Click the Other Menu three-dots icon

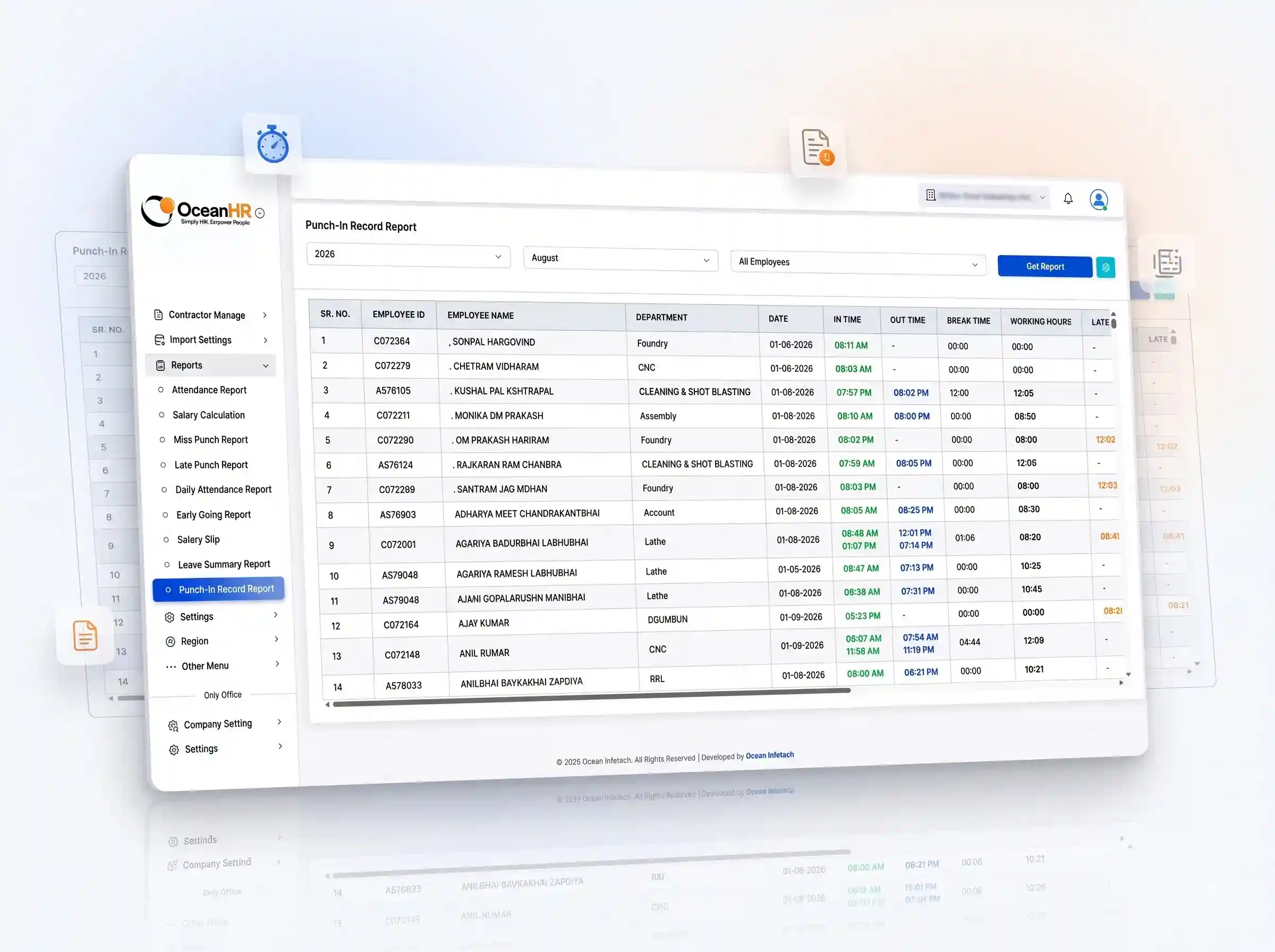coord(171,667)
